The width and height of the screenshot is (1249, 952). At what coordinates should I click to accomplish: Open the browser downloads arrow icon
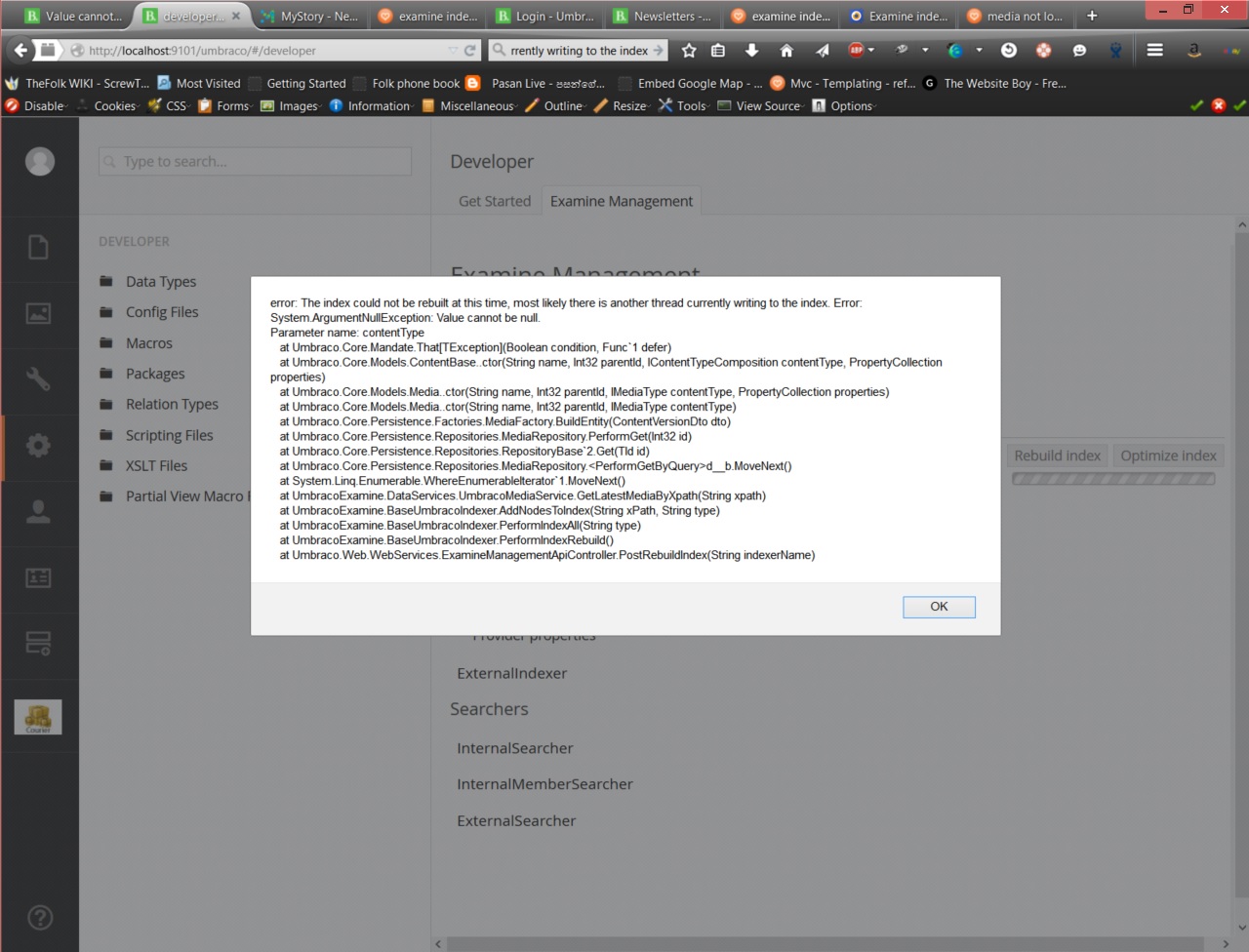pyautogui.click(x=751, y=51)
